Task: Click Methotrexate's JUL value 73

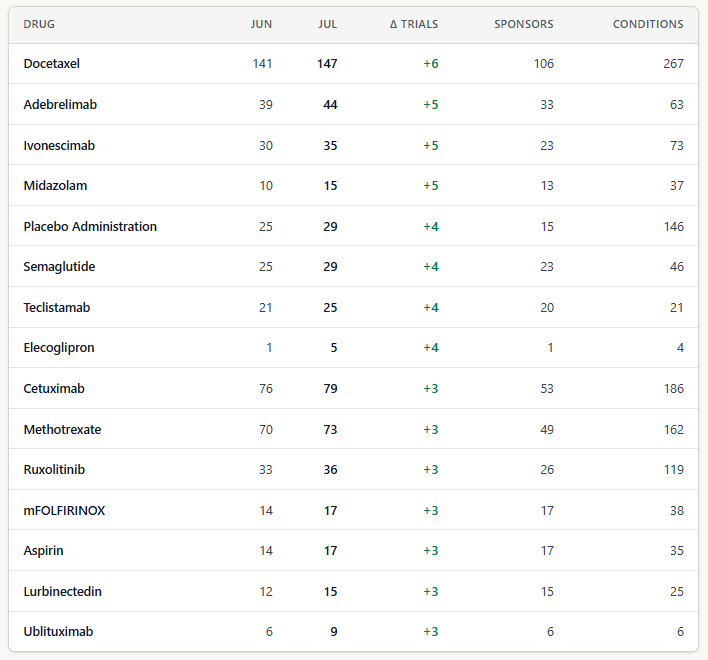Action: (331, 430)
